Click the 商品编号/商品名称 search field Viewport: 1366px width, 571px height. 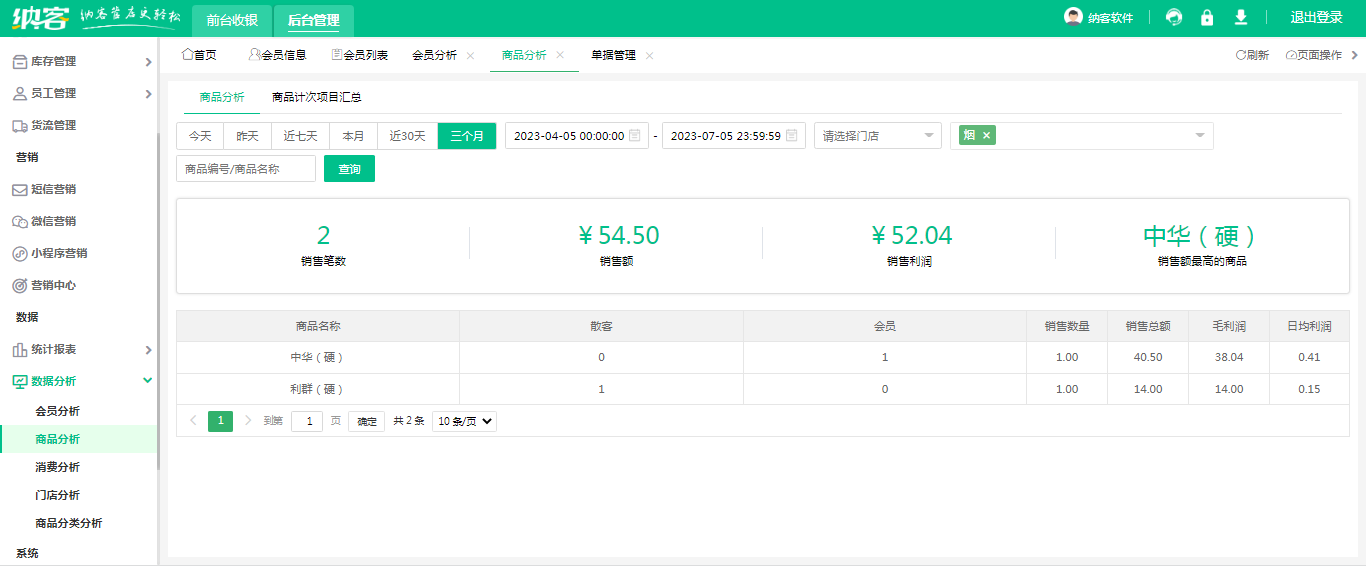[246, 169]
